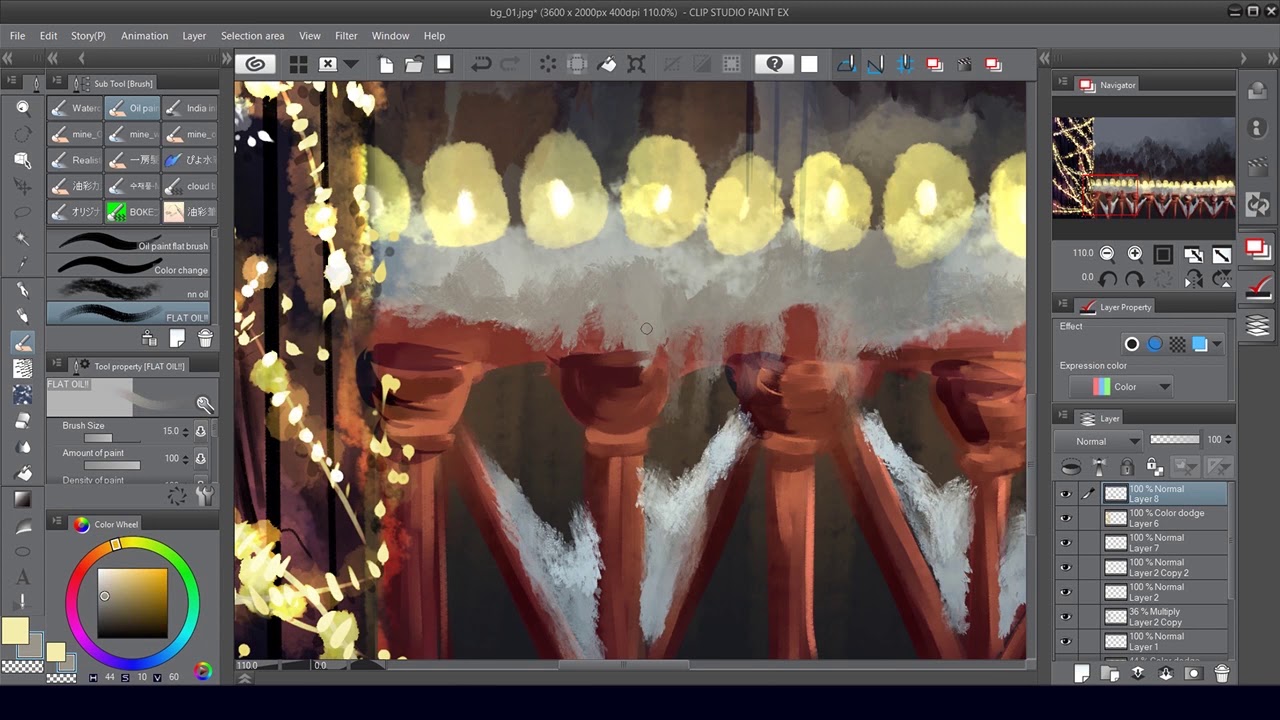Open the layer blending mode dropdown

[x=1099, y=441]
